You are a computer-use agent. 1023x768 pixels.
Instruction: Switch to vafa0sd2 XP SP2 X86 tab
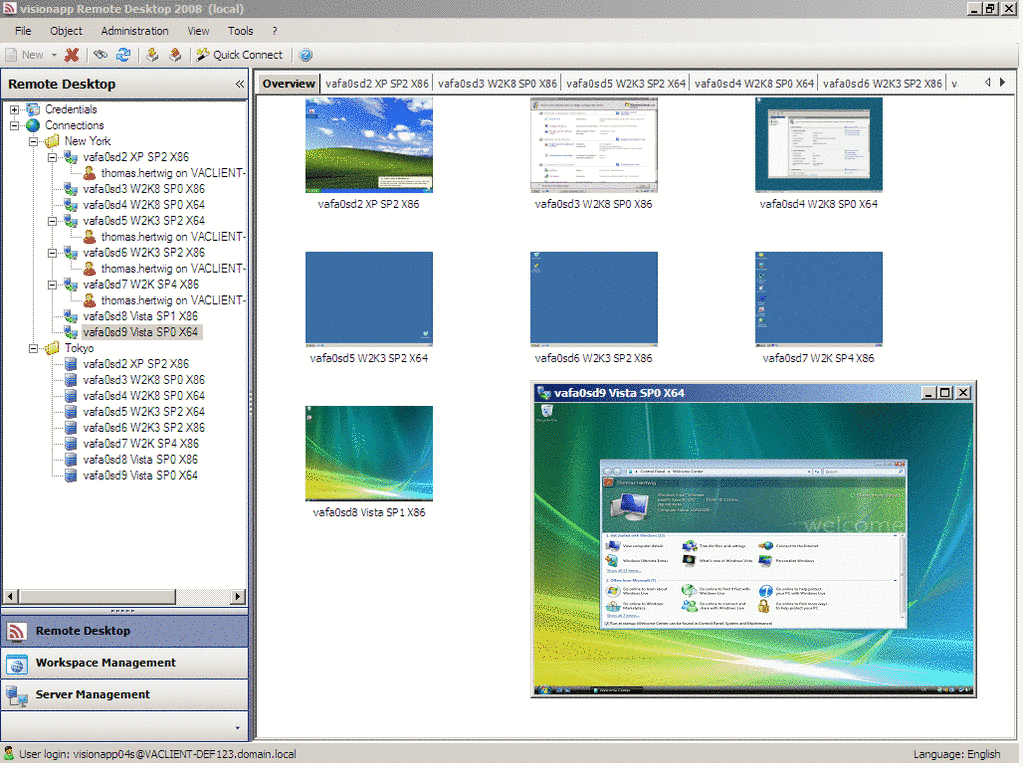pyautogui.click(x=376, y=84)
